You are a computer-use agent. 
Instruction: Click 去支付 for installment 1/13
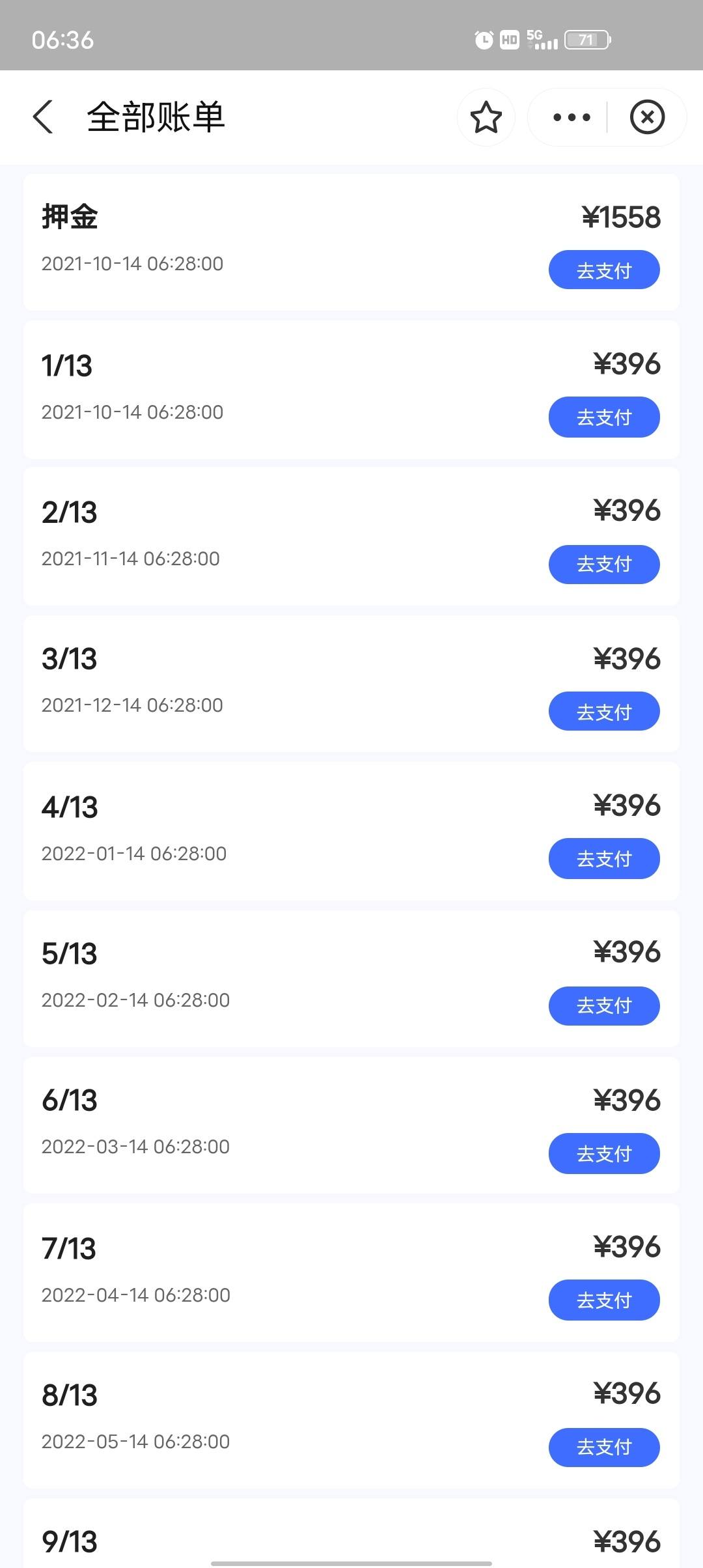pyautogui.click(x=604, y=417)
